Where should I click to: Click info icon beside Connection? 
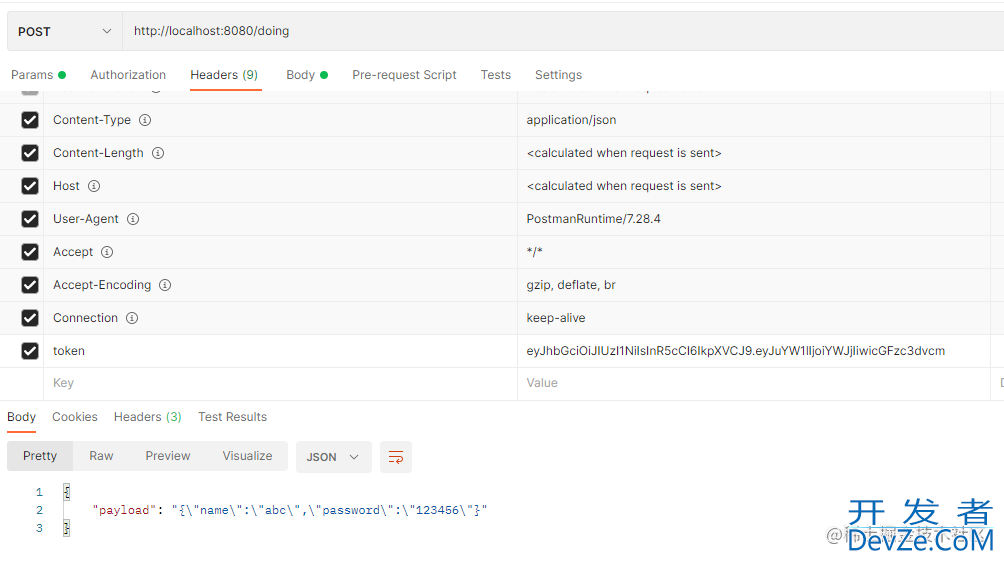[132, 317]
